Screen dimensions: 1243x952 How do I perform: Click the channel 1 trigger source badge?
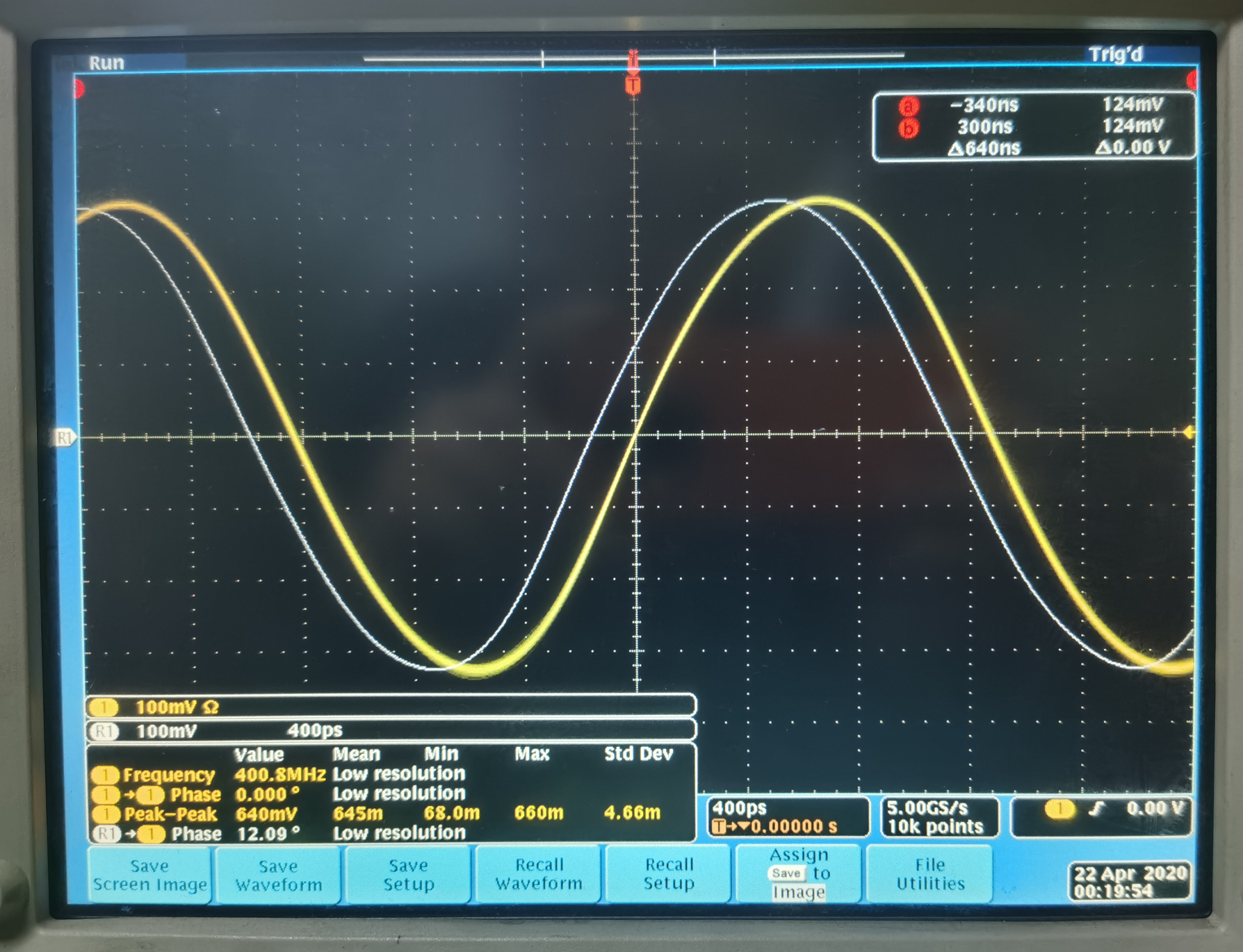(x=1059, y=808)
